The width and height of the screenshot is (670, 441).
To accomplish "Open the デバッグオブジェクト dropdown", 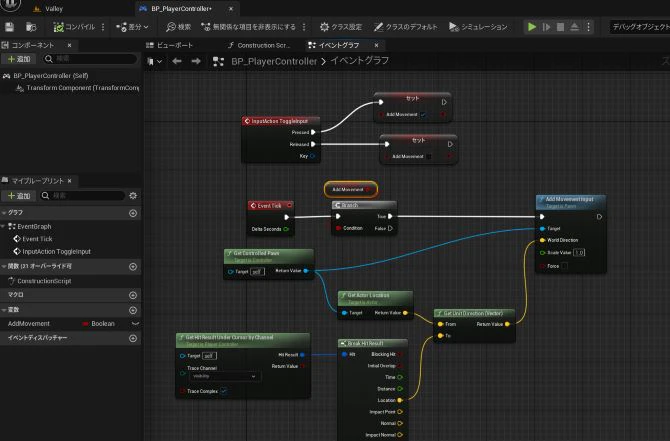I will tap(640, 27).
